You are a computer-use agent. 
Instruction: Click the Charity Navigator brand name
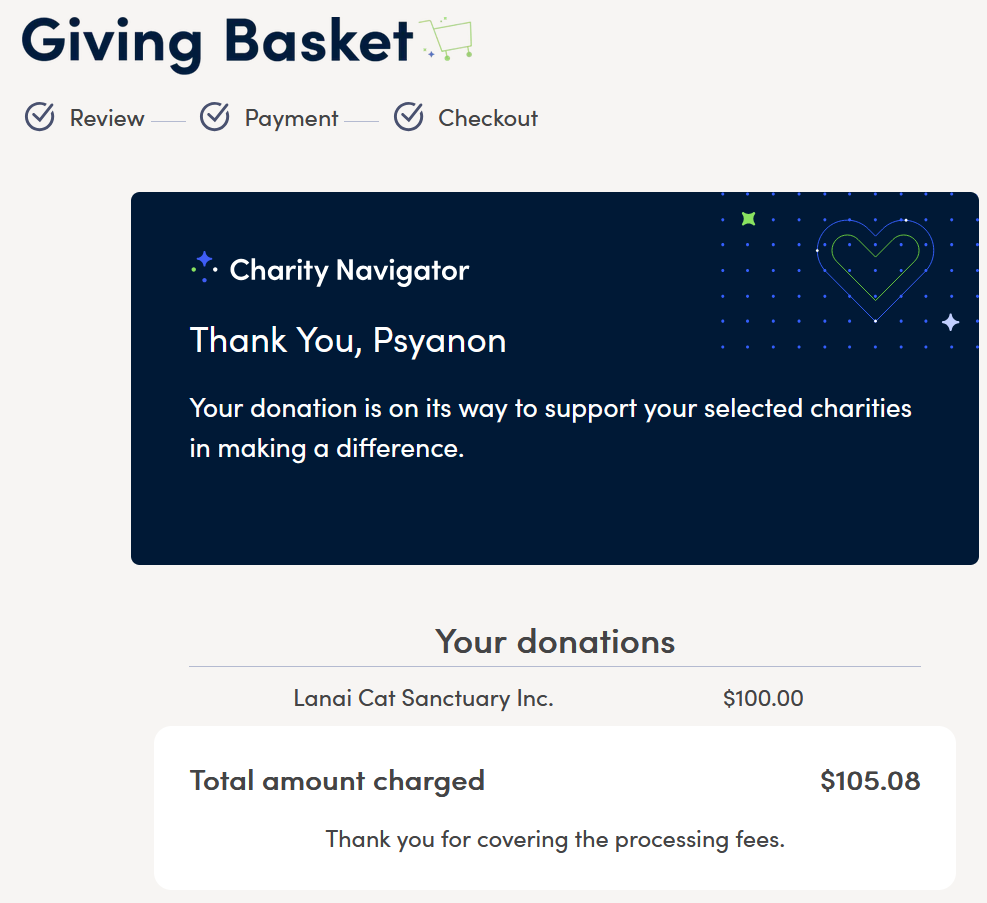tap(349, 271)
